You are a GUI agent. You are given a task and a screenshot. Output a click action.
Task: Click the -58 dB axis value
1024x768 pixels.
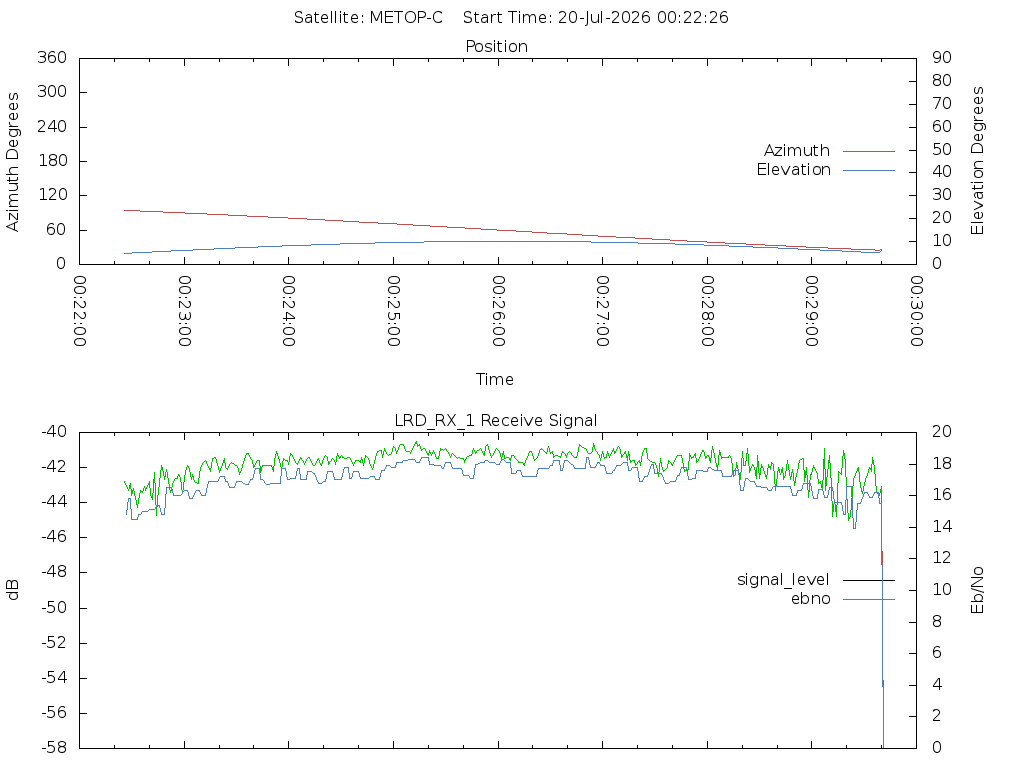tap(54, 748)
